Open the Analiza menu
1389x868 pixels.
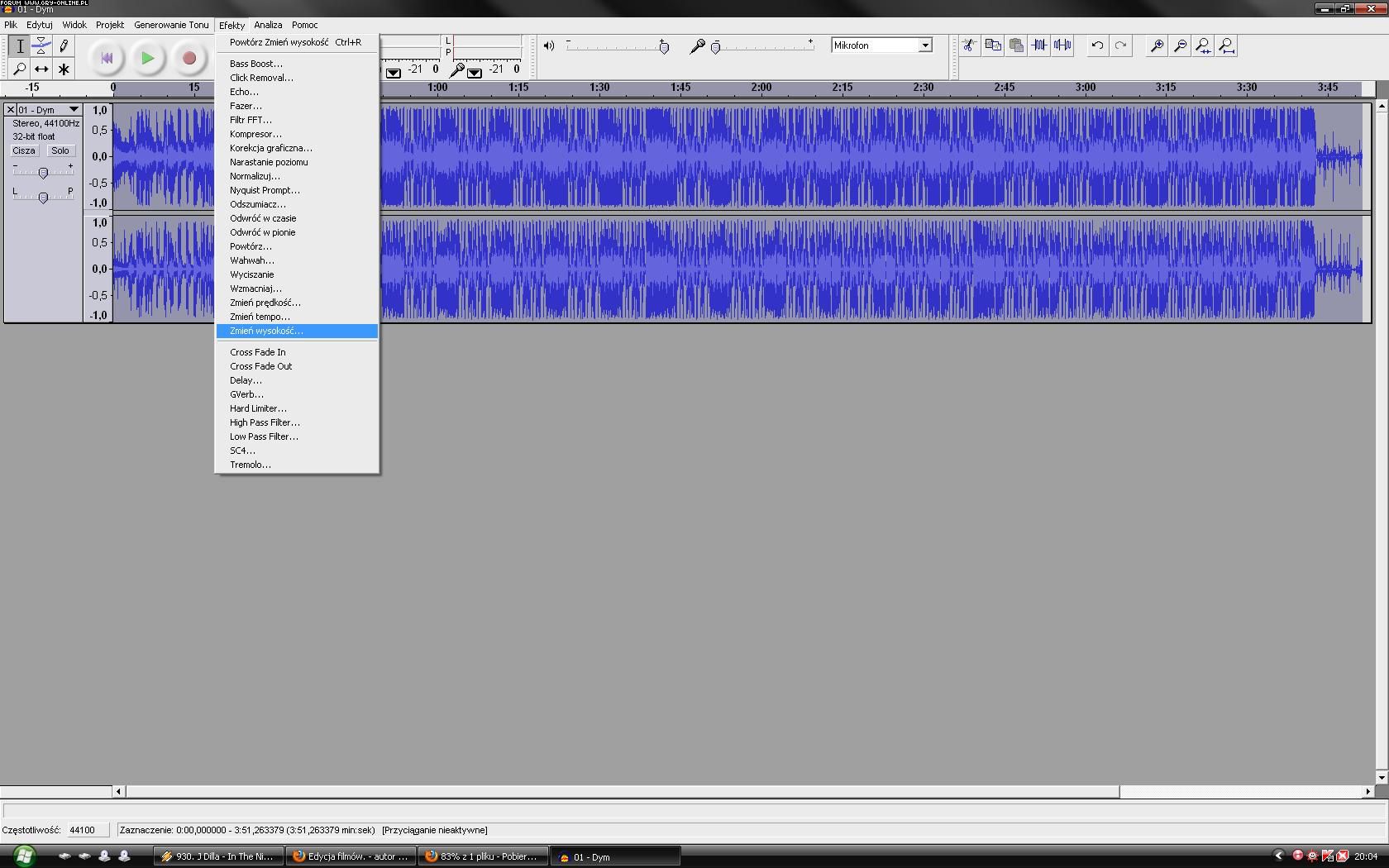[267, 25]
